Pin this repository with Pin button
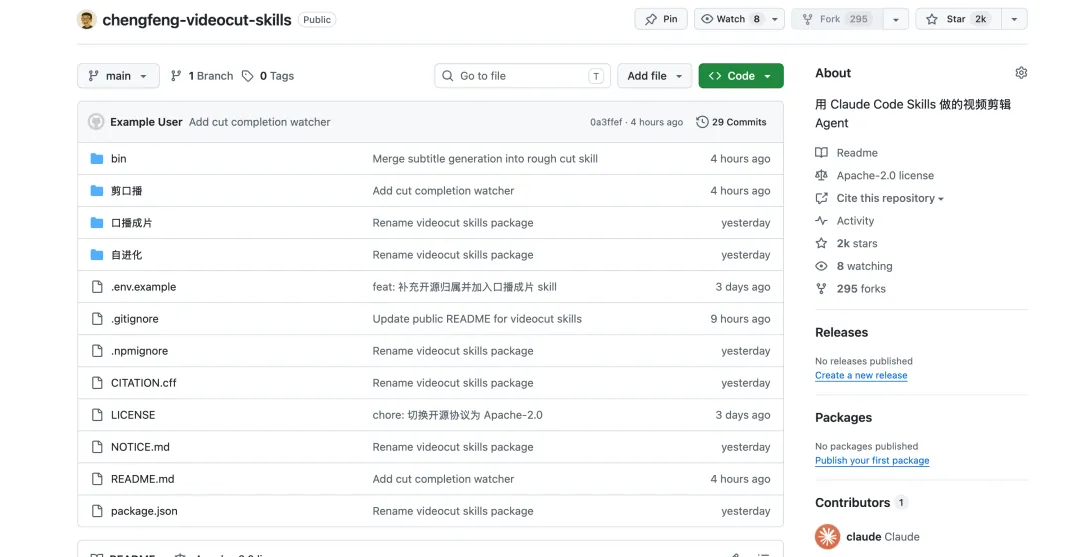The image size is (1080, 557). tap(661, 19)
